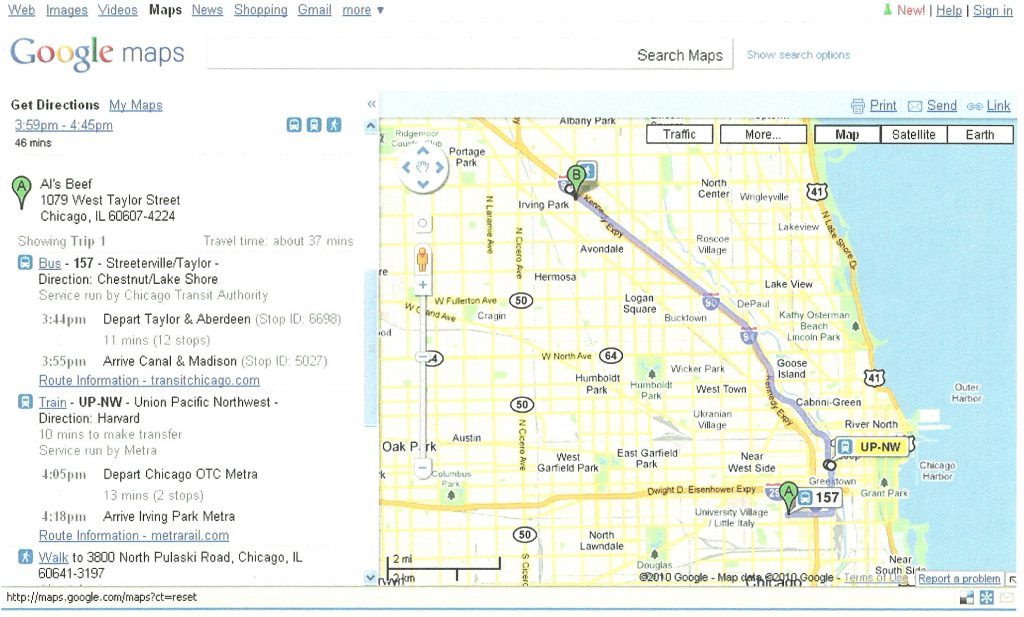This screenshot has width=1024, height=617.
Task: Click the walk icon beside Walk step
Action: click(25, 557)
